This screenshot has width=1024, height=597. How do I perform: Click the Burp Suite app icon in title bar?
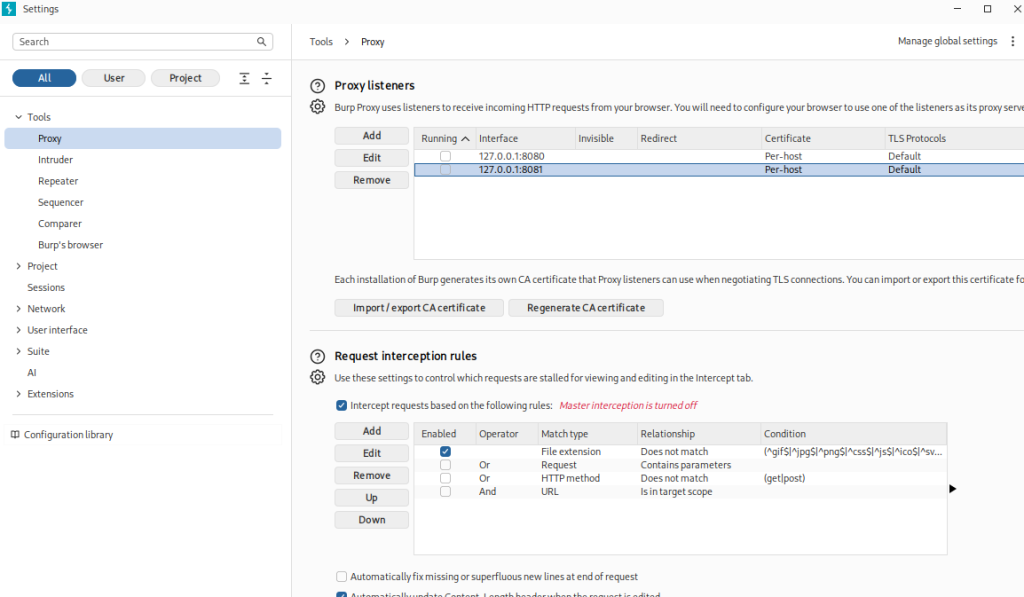pyautogui.click(x=8, y=9)
